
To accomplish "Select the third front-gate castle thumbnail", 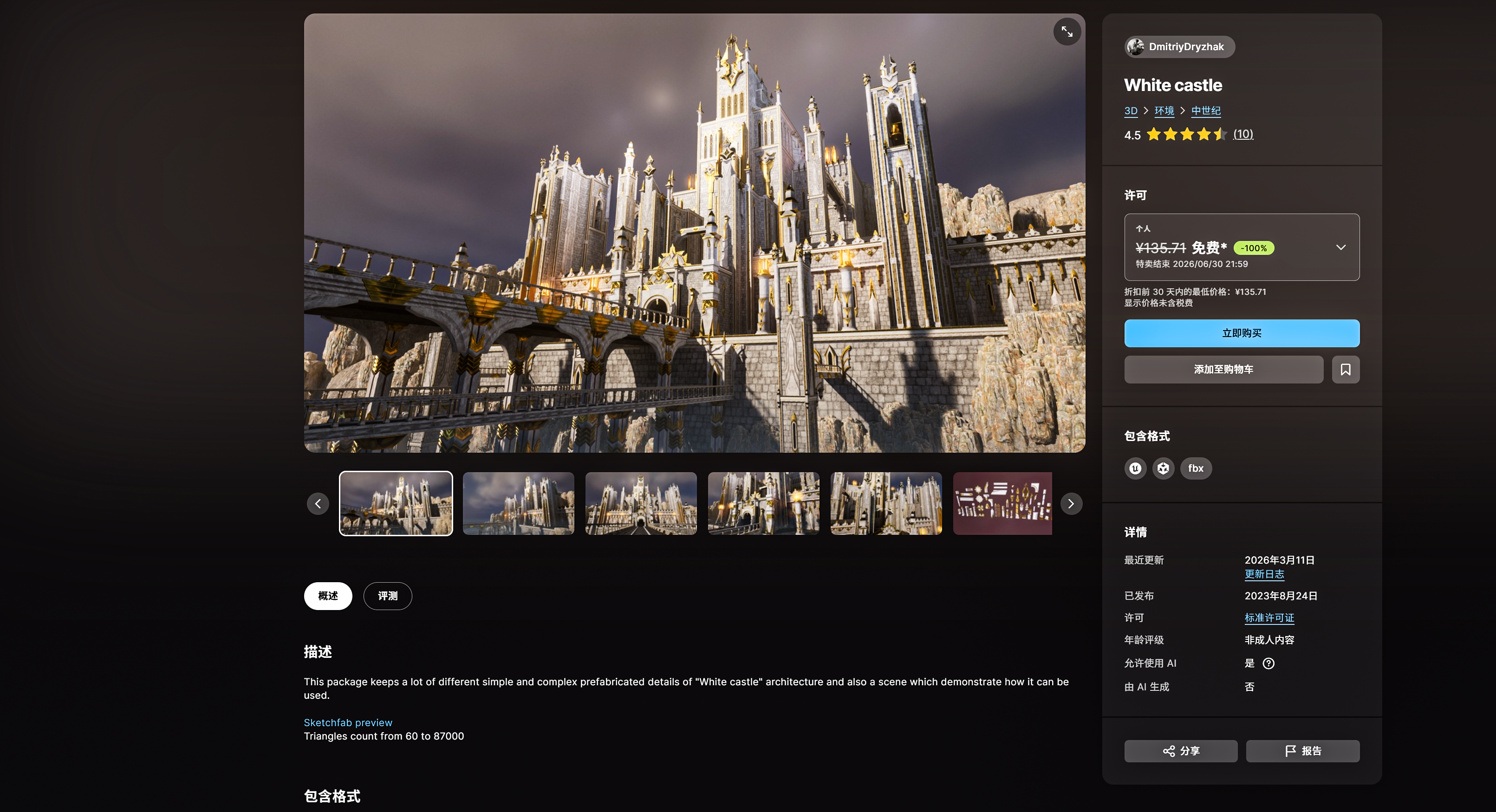I will click(641, 504).
